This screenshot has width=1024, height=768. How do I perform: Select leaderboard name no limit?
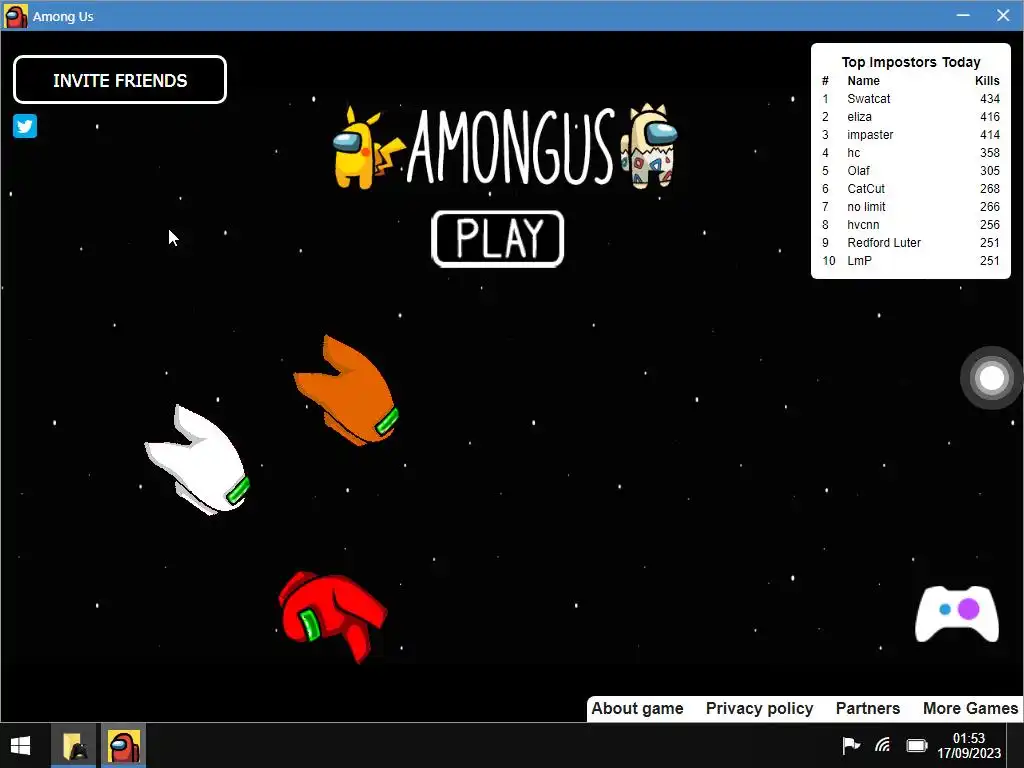coord(867,206)
